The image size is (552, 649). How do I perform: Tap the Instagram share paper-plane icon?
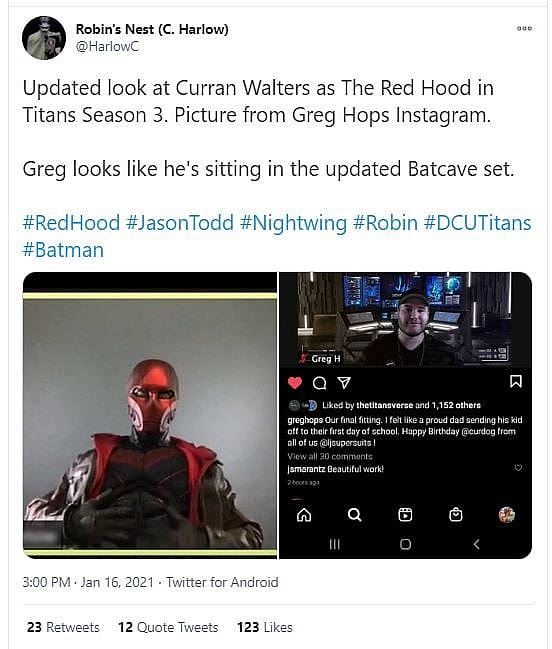[x=344, y=383]
